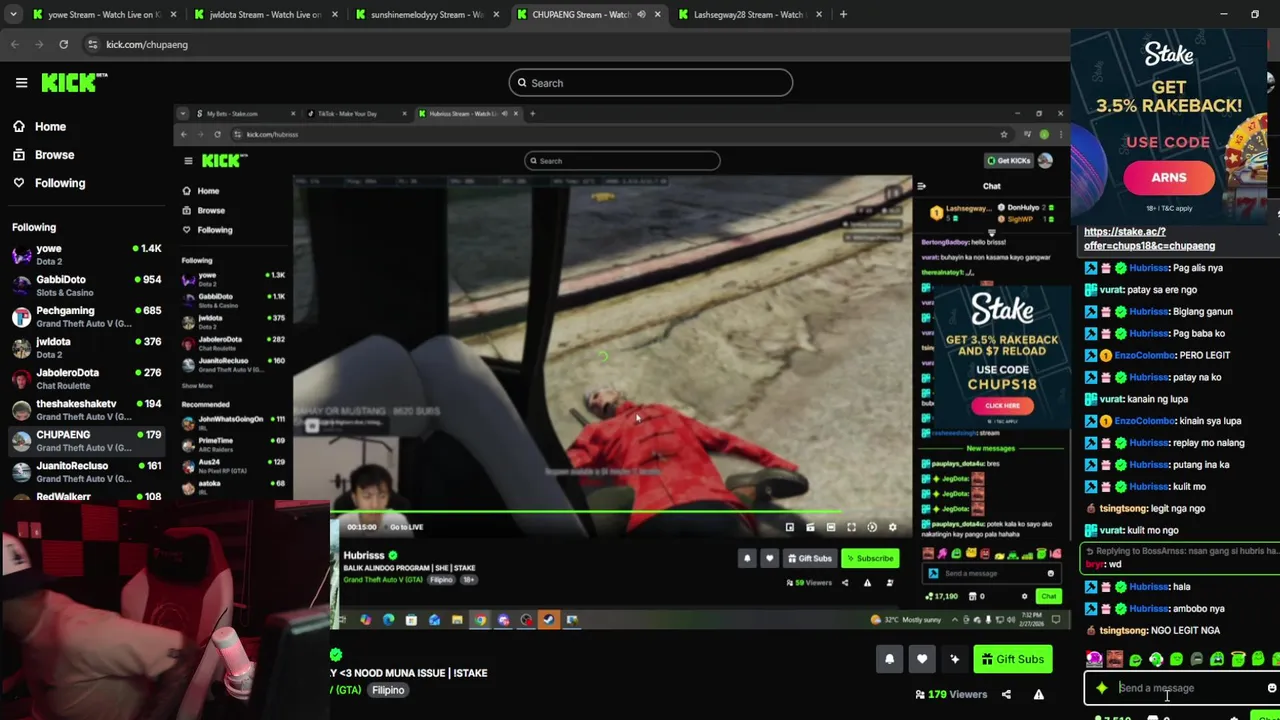Click the Send a message chat field
Image resolution: width=1280 pixels, height=720 pixels.
pyautogui.click(x=1180, y=688)
